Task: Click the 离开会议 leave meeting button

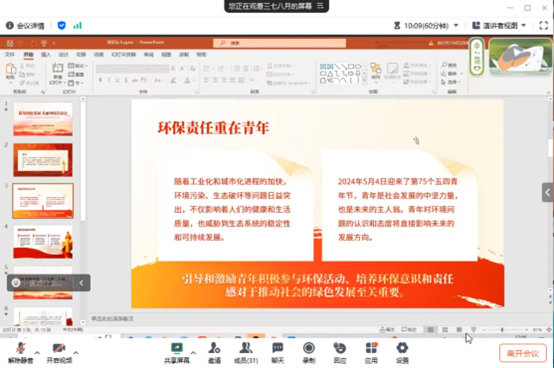Action: pyautogui.click(x=523, y=353)
